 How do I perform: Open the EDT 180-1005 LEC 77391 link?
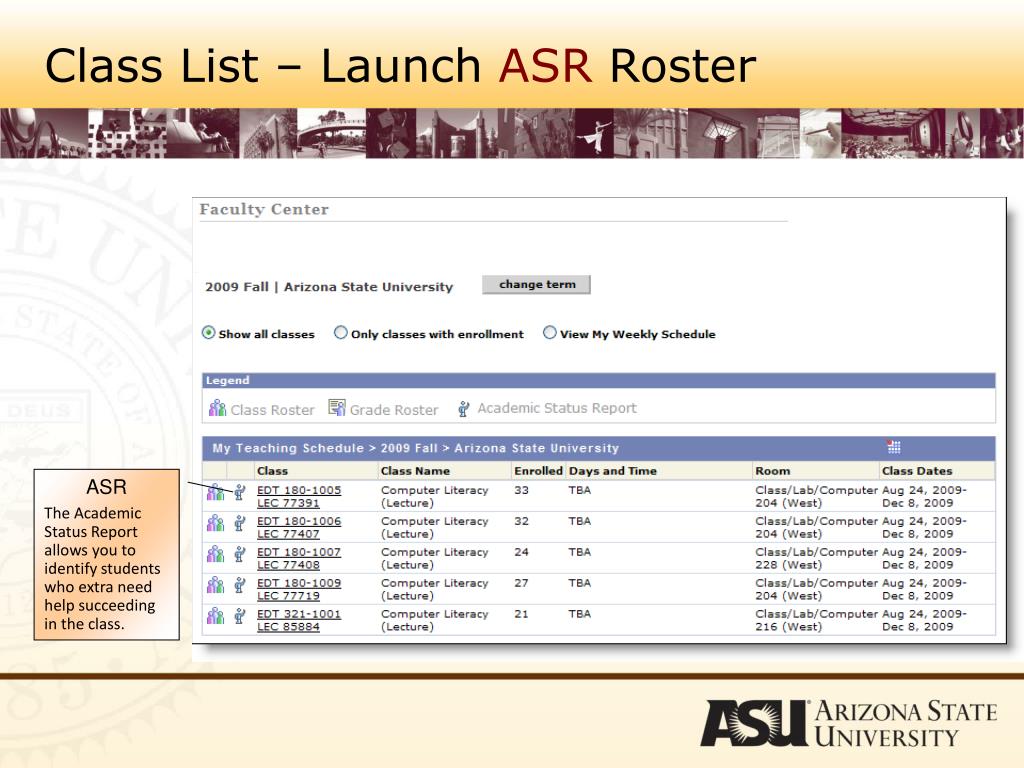[x=299, y=496]
